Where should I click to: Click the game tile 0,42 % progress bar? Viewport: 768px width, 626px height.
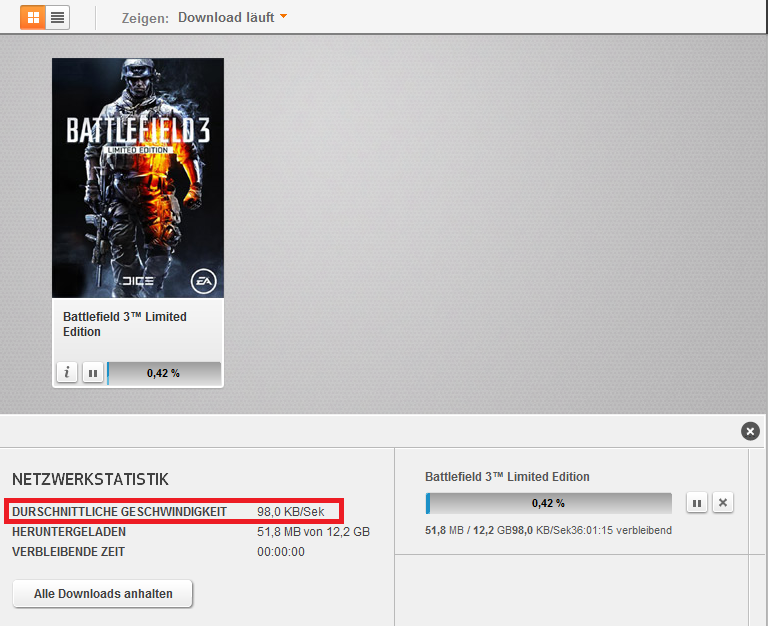[164, 373]
